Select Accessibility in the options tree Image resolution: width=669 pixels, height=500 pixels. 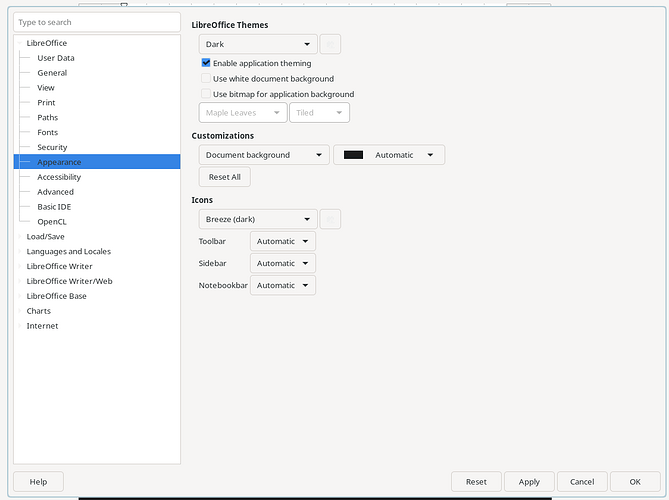click(x=59, y=177)
